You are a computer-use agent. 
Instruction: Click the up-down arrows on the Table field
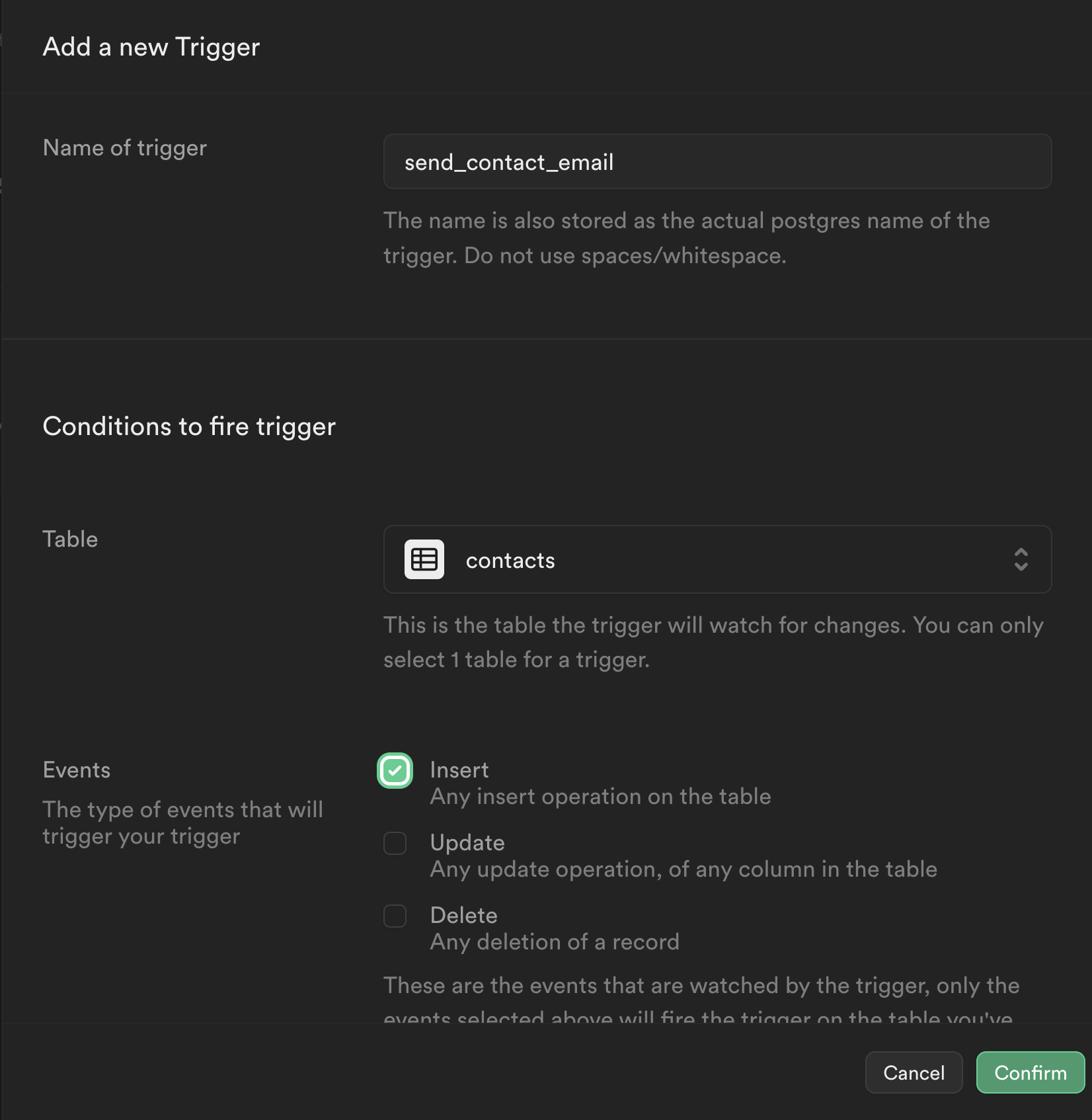[1021, 559]
